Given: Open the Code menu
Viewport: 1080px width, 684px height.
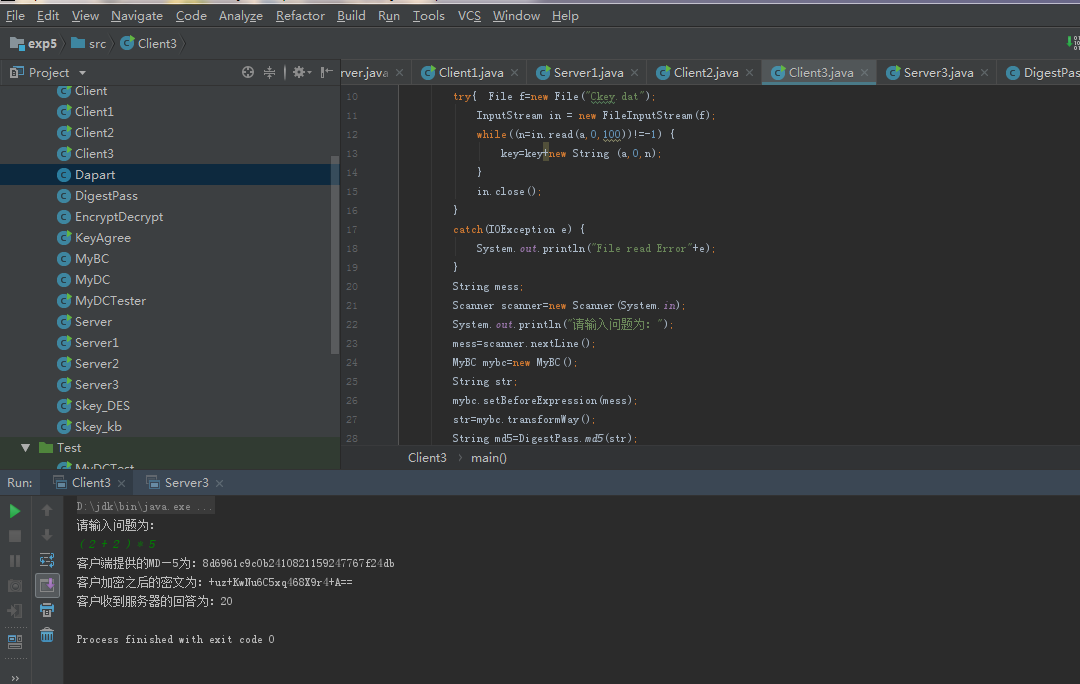Looking at the screenshot, I should tap(191, 15).
